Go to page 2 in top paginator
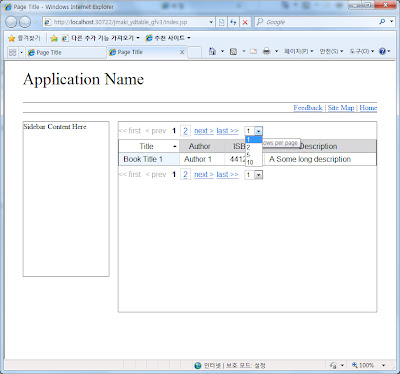The width and height of the screenshot is (400, 374). pos(185,131)
